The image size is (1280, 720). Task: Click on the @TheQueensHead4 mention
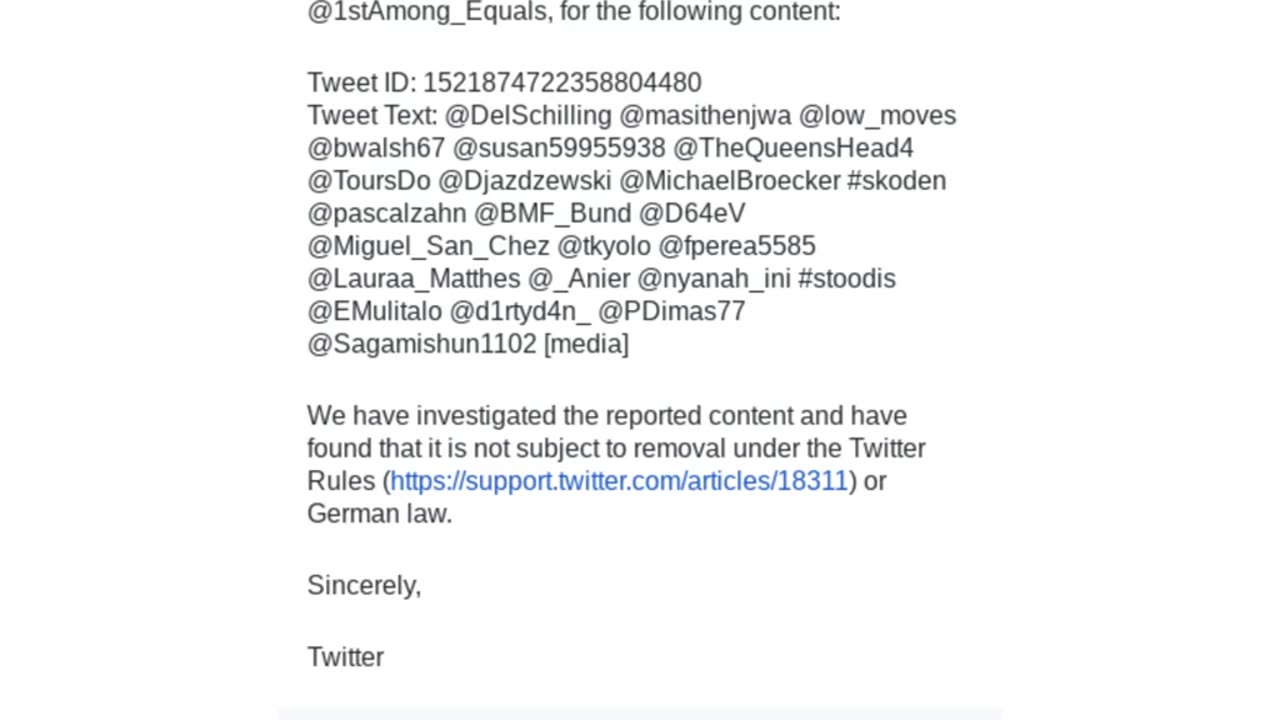point(792,149)
